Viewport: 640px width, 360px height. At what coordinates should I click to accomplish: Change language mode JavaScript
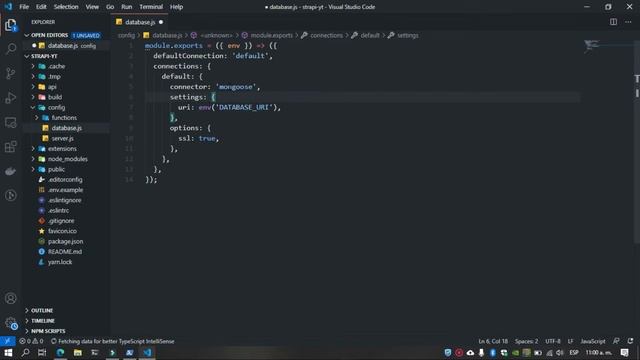tap(593, 341)
